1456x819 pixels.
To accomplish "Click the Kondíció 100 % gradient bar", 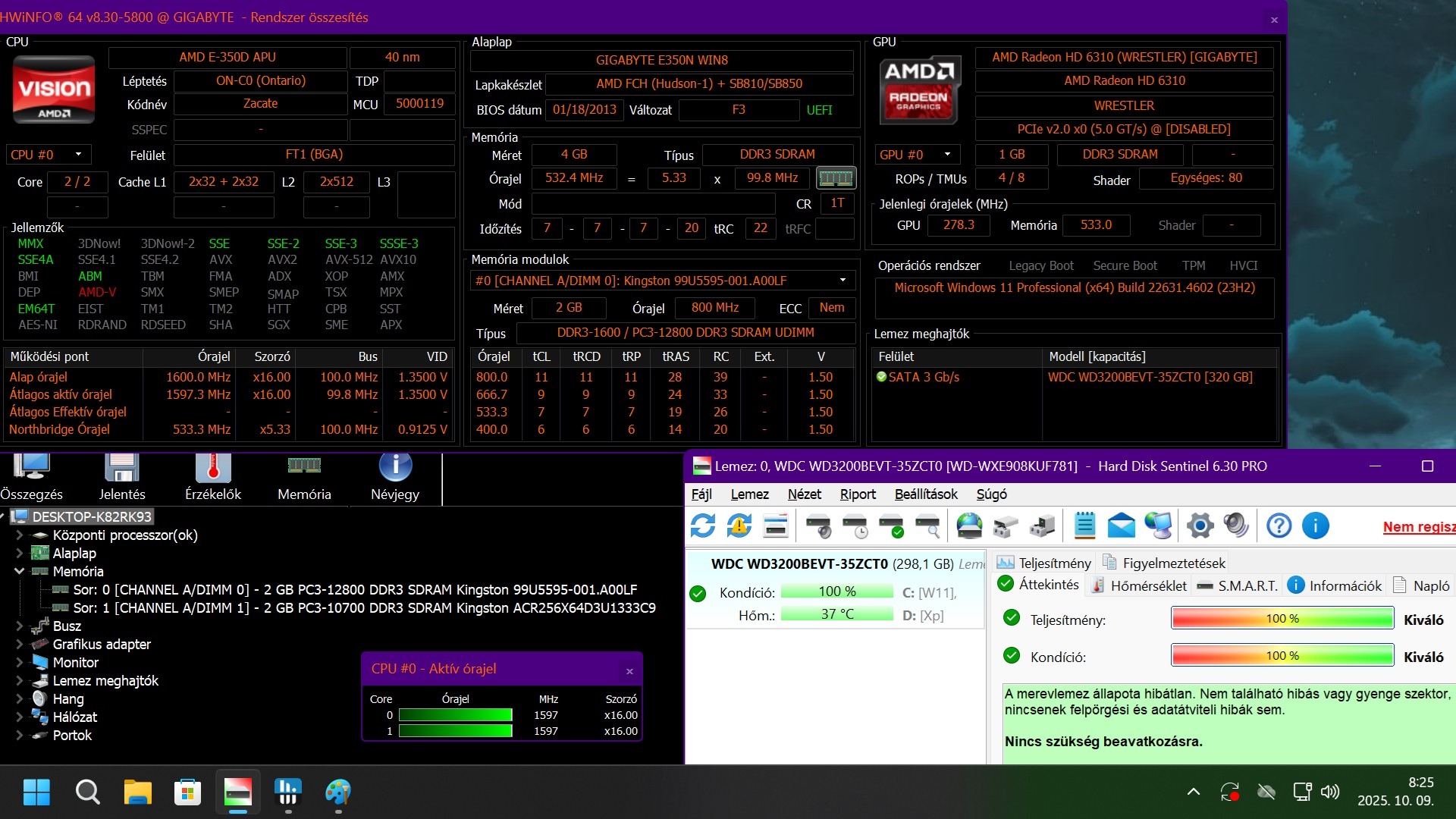I will 1282,655.
